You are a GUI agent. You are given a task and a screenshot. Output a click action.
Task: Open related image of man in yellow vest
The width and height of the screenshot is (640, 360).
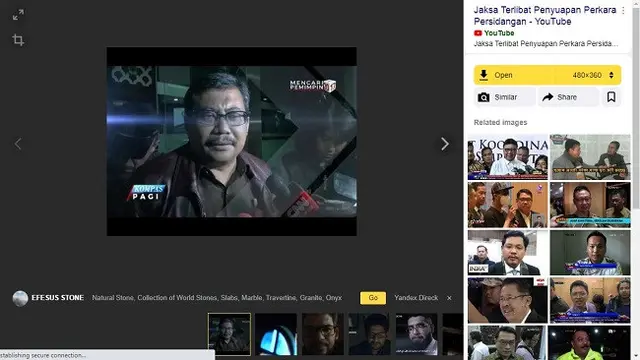[590, 343]
